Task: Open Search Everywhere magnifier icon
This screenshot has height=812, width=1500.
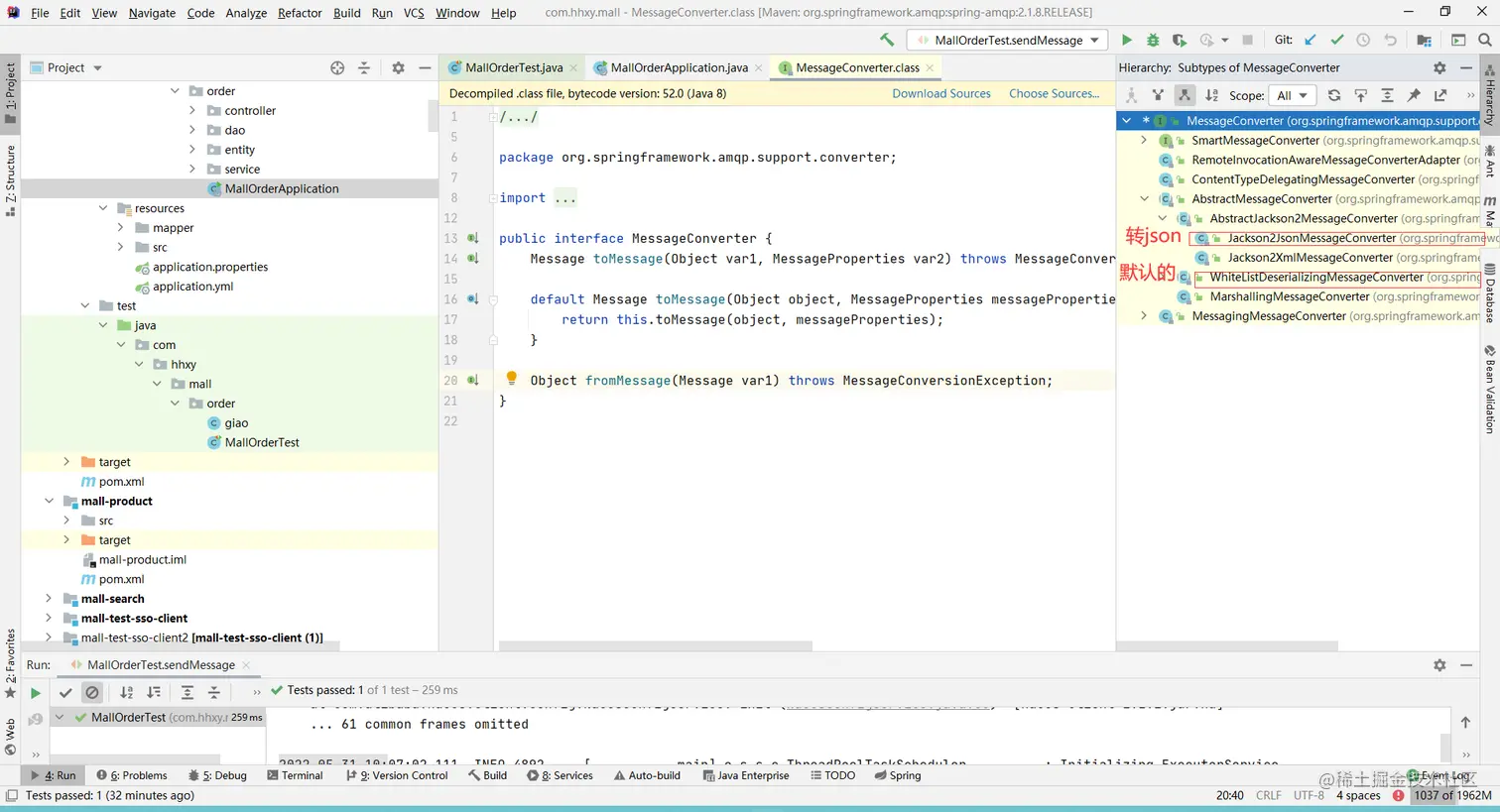Action: (1484, 40)
